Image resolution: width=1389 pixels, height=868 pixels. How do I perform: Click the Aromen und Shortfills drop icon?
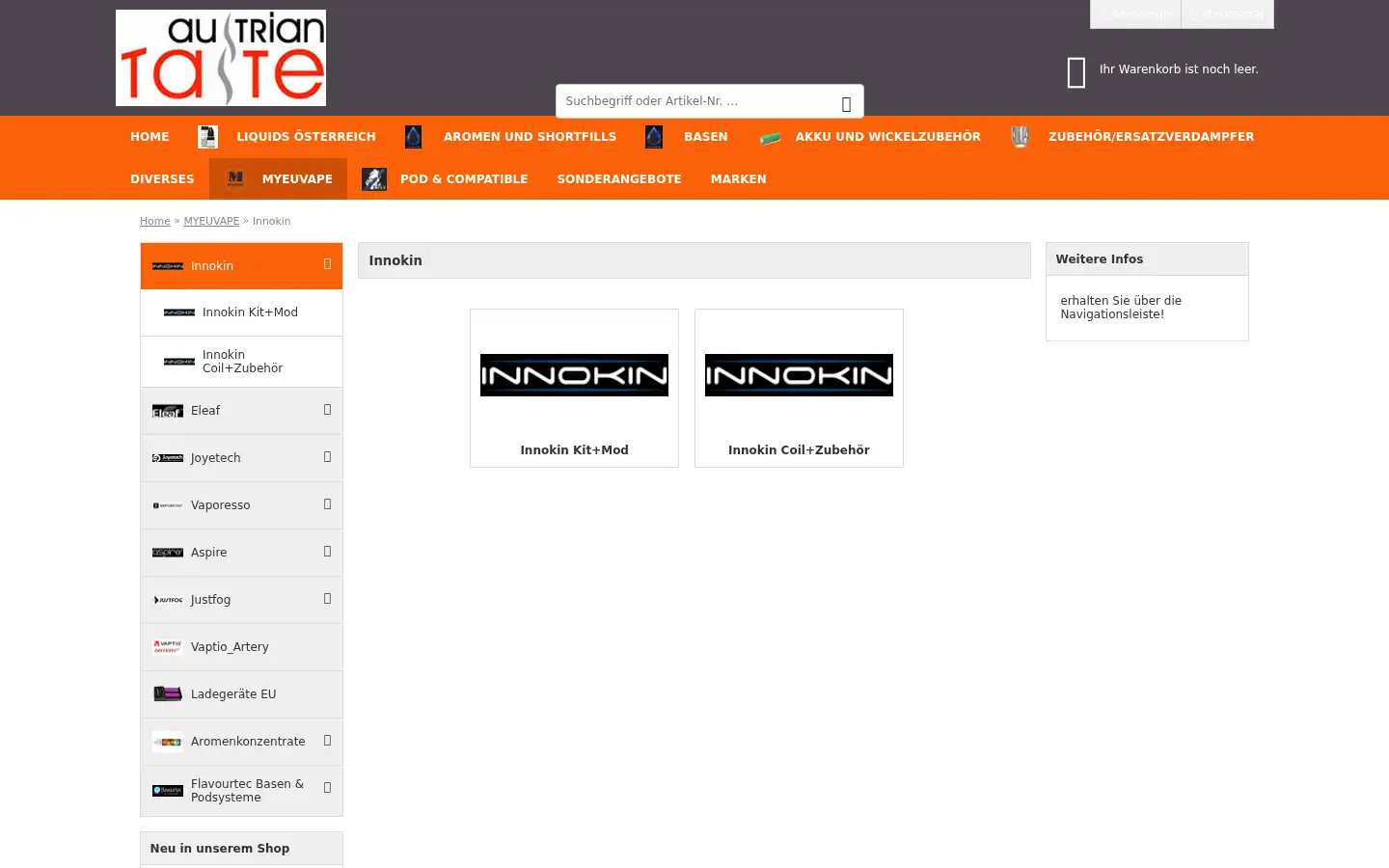pyautogui.click(x=414, y=137)
